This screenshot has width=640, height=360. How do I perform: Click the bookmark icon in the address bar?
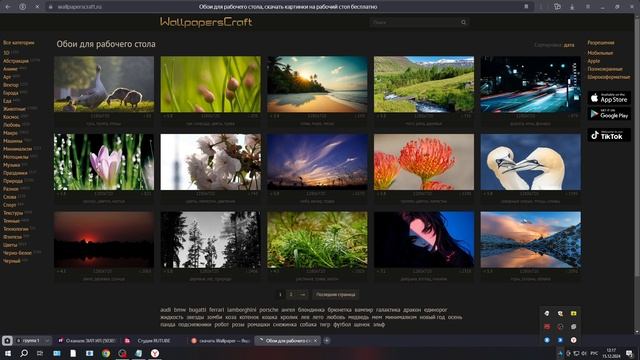pyautogui.click(x=526, y=7)
